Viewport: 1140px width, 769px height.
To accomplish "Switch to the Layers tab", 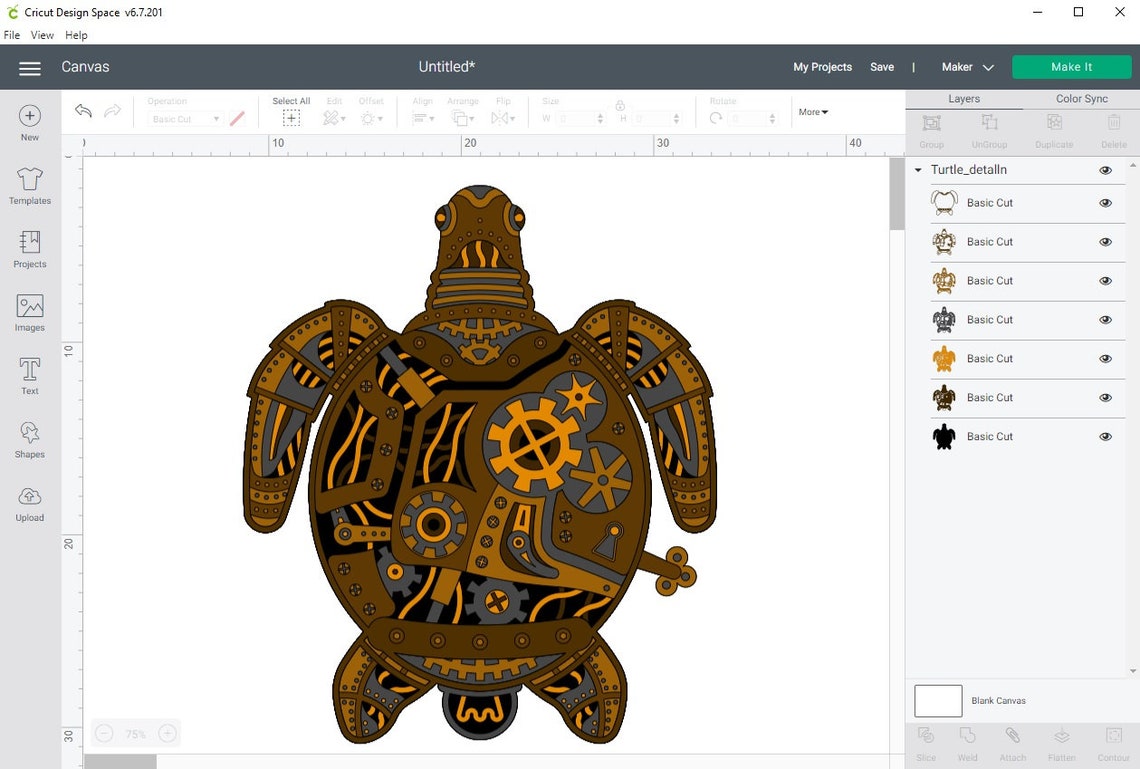I will coord(964,99).
